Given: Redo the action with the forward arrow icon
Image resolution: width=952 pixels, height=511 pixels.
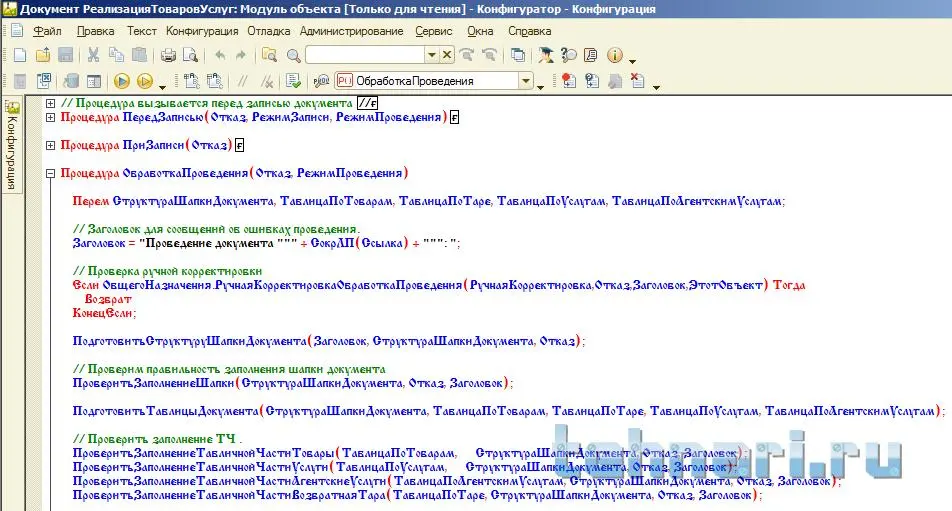Looking at the screenshot, I should [x=241, y=55].
